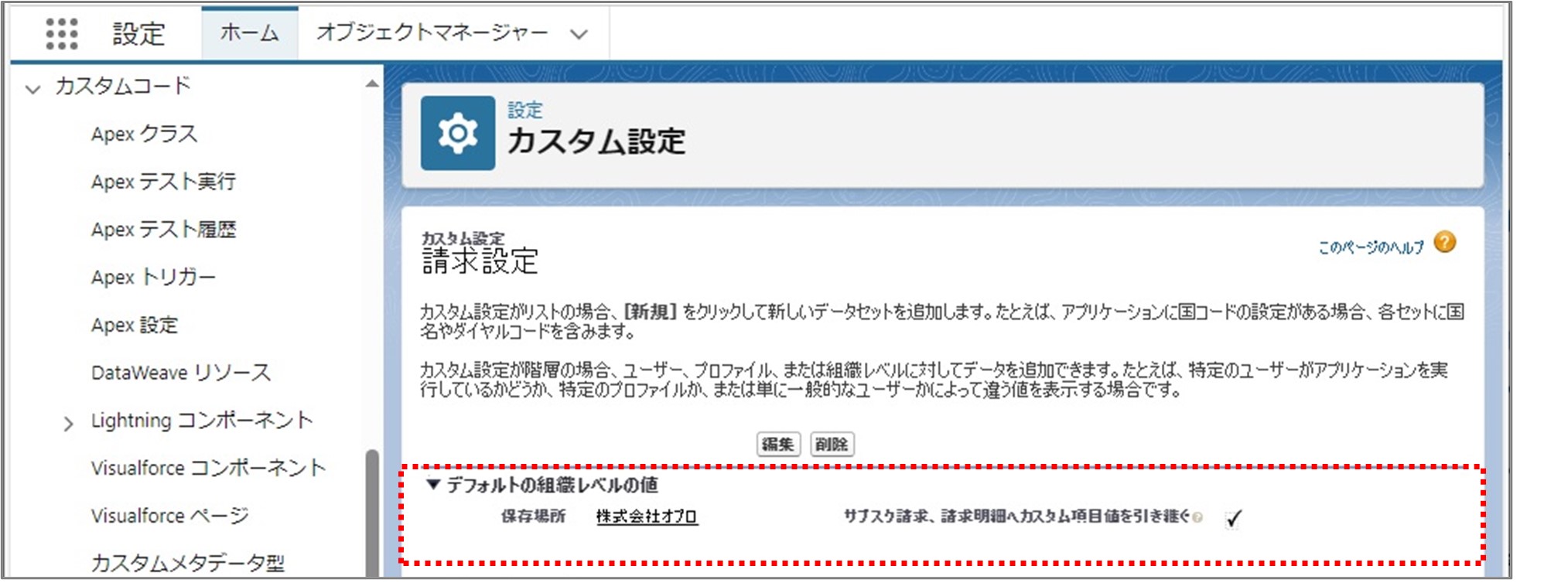
Task: Toggle the サブスク請求 custom field inherit checkmark
Action: tap(1234, 519)
